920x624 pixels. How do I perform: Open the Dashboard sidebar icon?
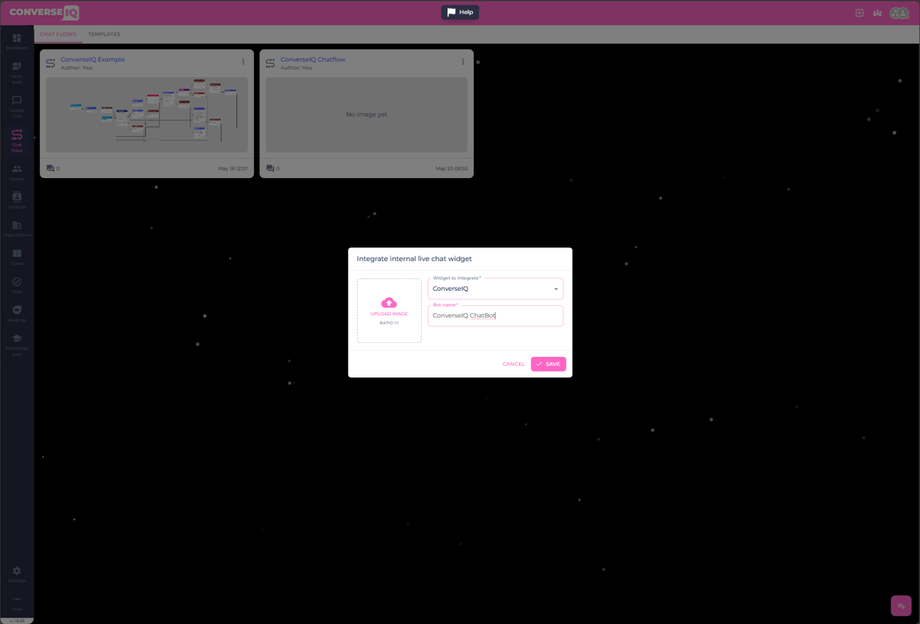pyautogui.click(x=16, y=41)
